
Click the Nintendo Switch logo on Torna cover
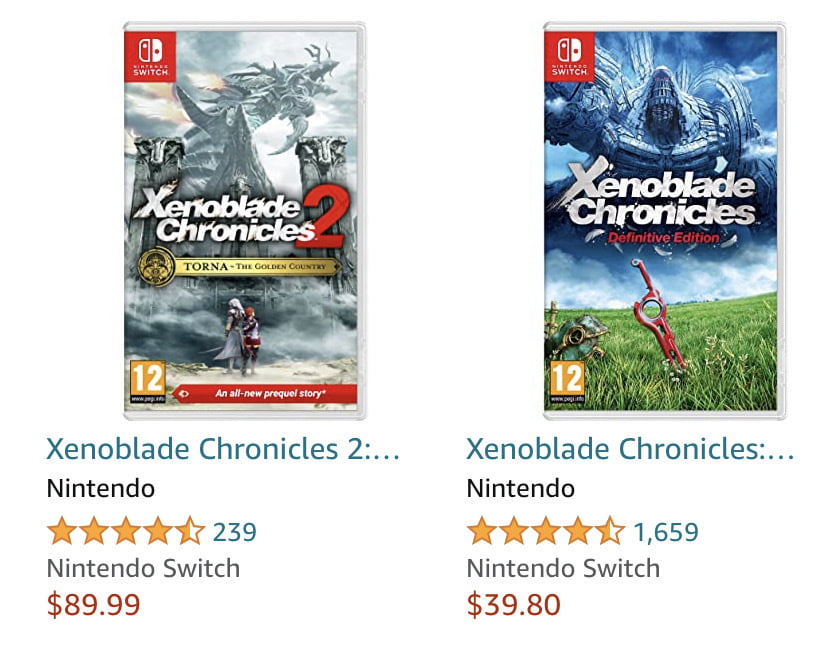[x=150, y=57]
